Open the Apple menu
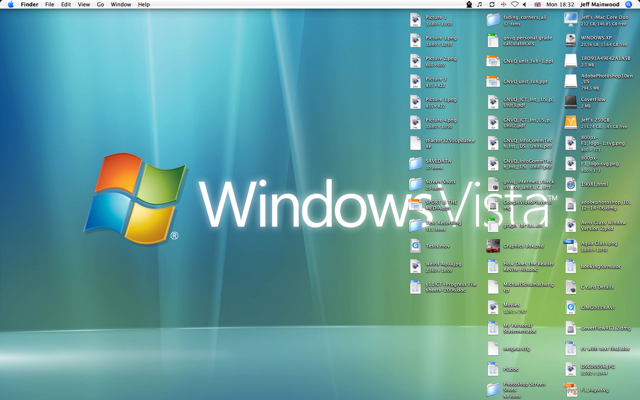The image size is (640, 400). click(11, 4)
